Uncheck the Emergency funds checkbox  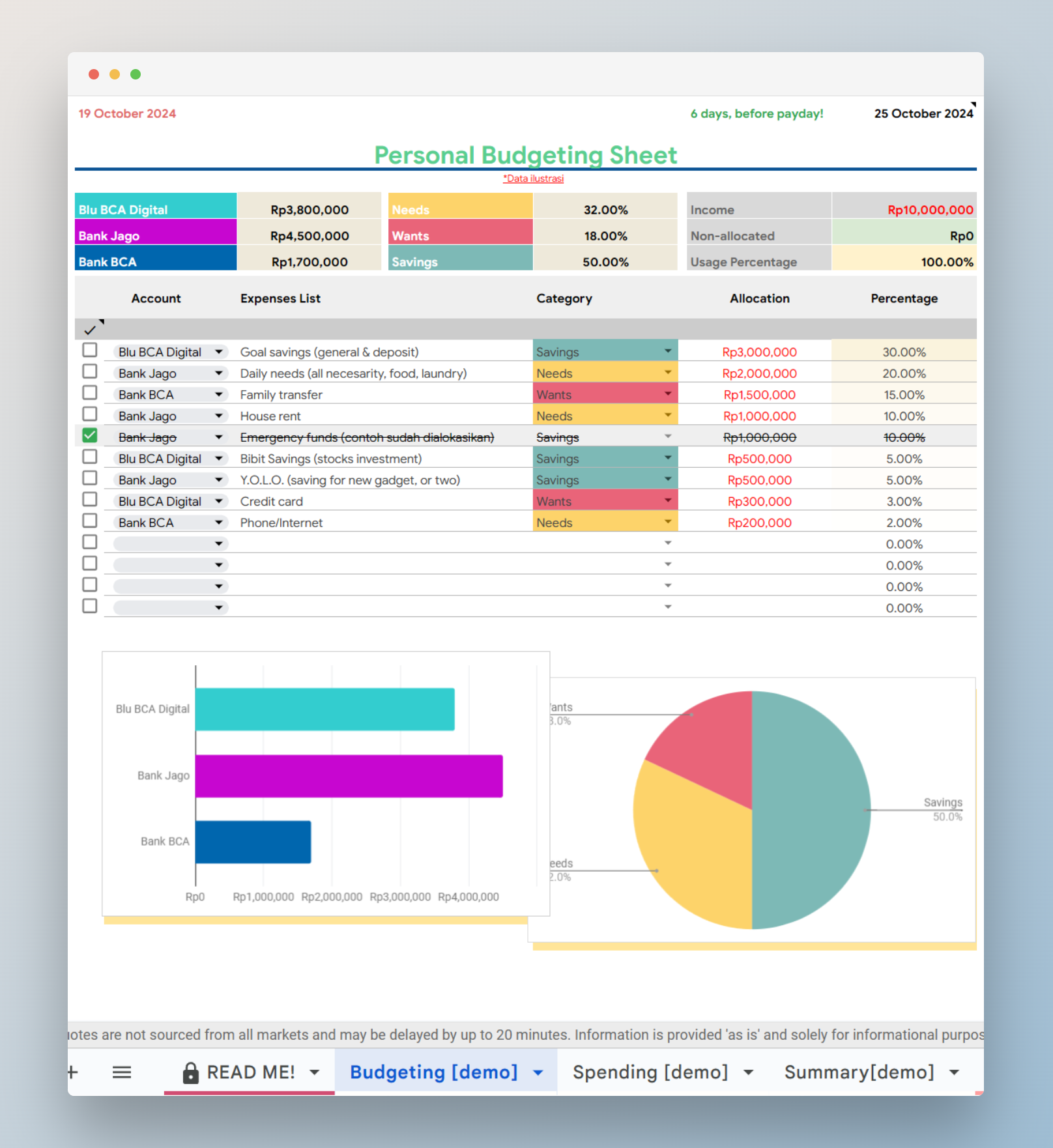(90, 436)
